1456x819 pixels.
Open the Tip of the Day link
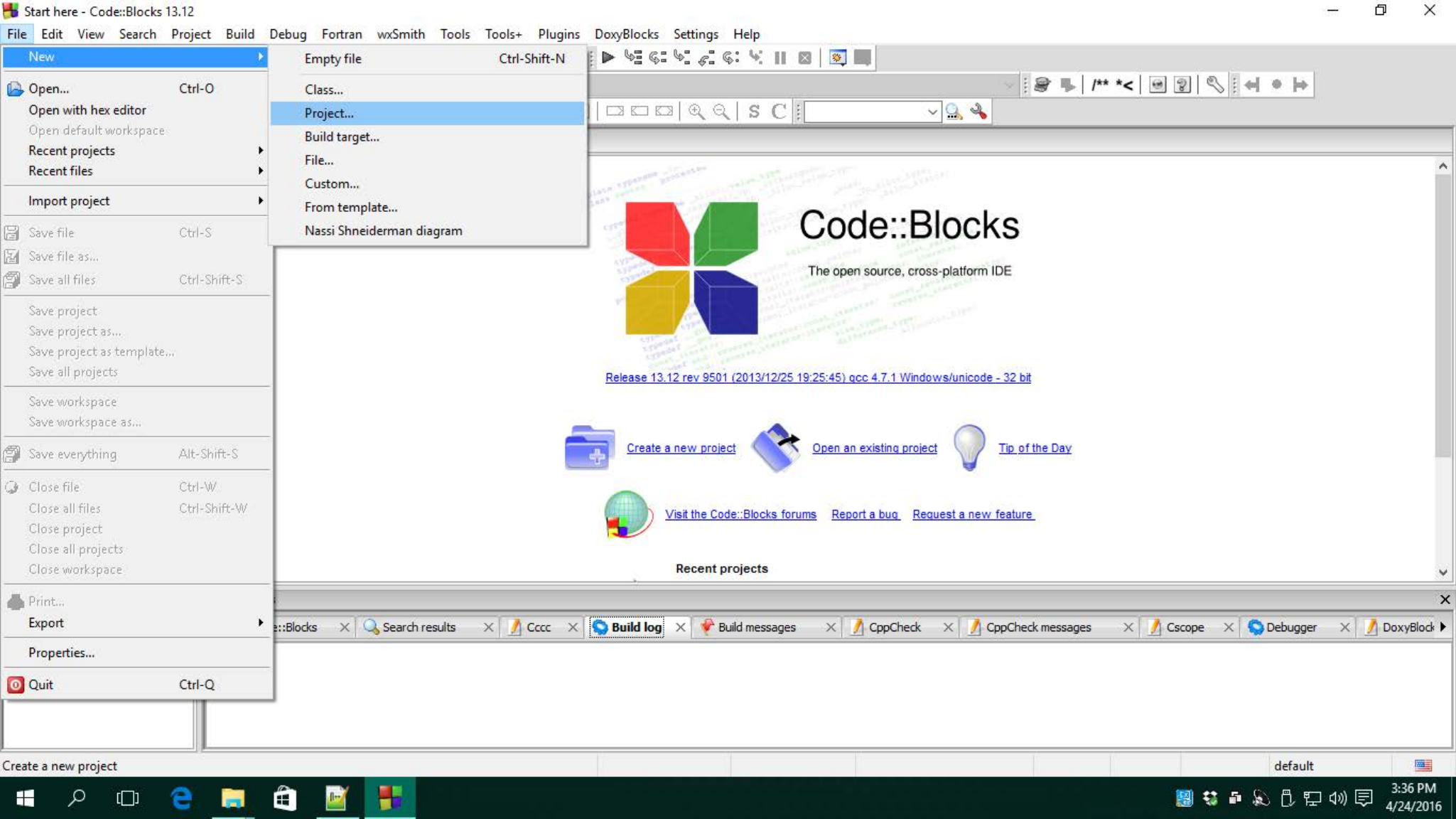(1035, 448)
